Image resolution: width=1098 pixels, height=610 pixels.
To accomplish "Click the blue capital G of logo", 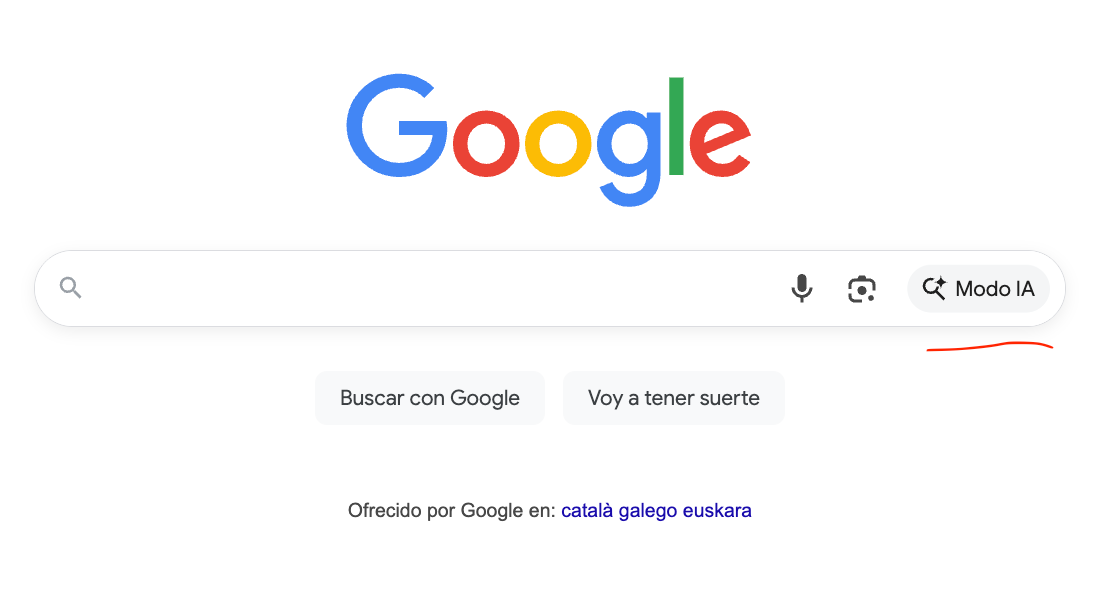I will [x=397, y=125].
